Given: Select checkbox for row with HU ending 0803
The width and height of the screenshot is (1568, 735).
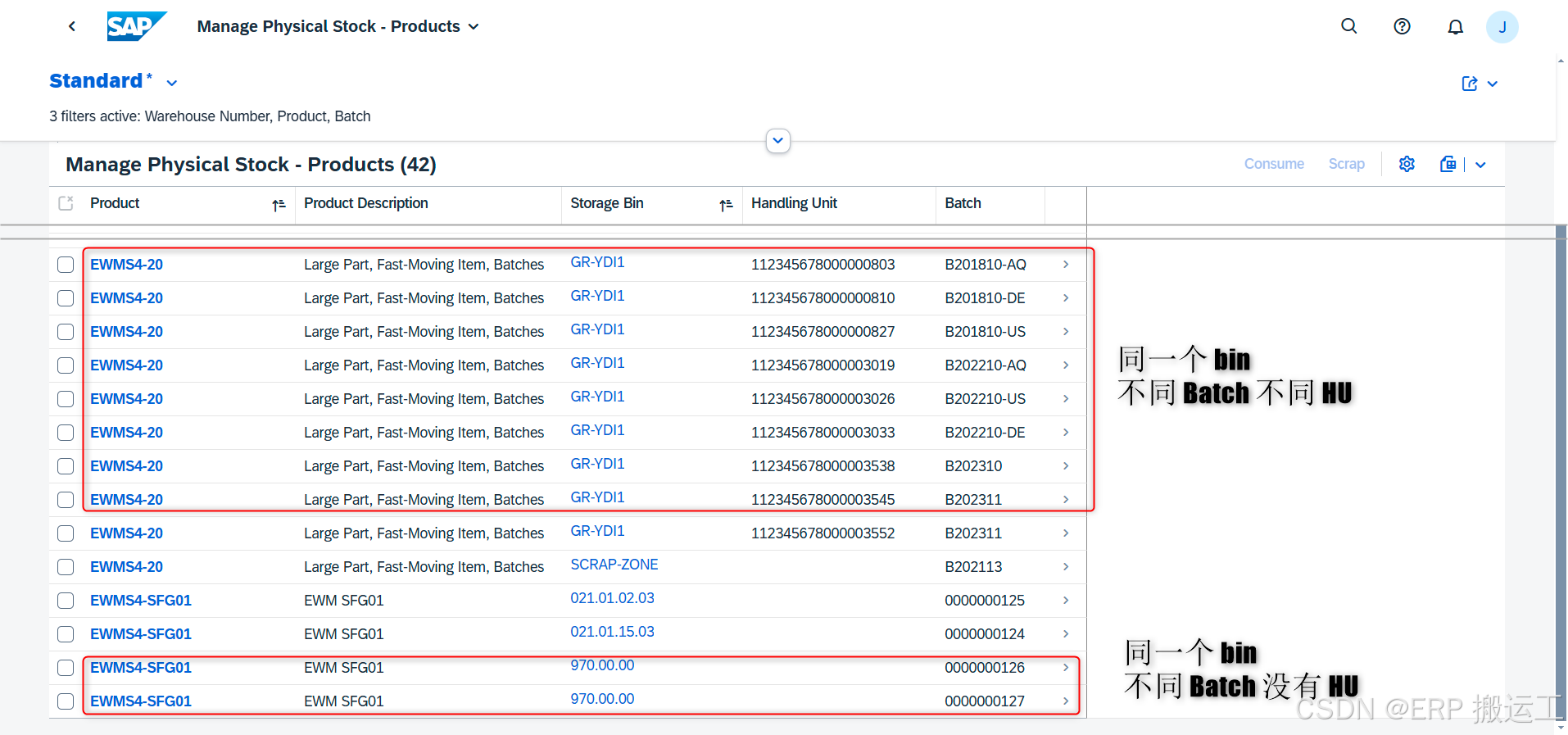Looking at the screenshot, I should pos(66,265).
